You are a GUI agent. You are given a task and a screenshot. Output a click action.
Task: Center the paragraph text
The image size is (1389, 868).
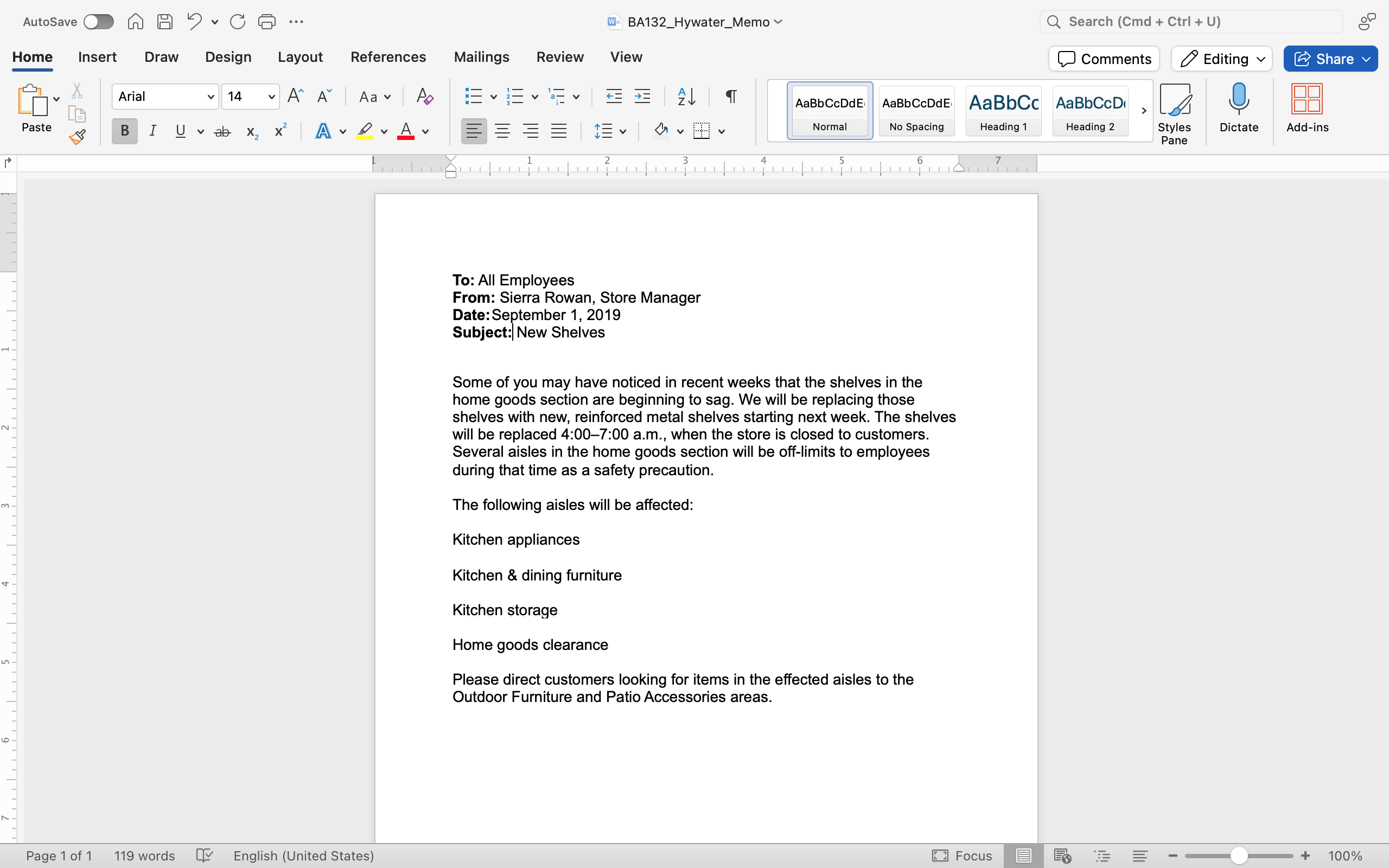(x=502, y=131)
